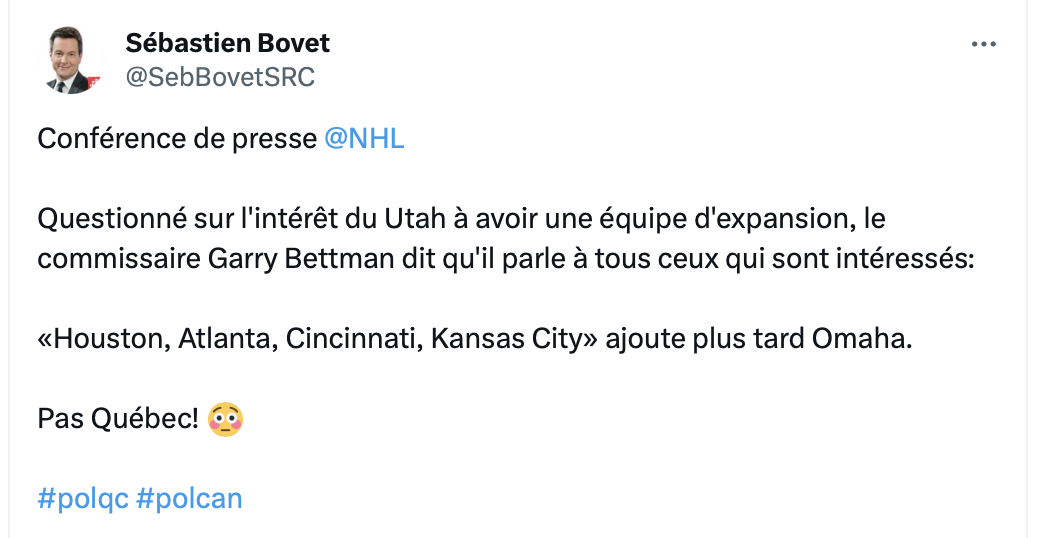Click the word 'intéressés:' ending the paragraph
The height and width of the screenshot is (538, 1040).
pos(905,258)
